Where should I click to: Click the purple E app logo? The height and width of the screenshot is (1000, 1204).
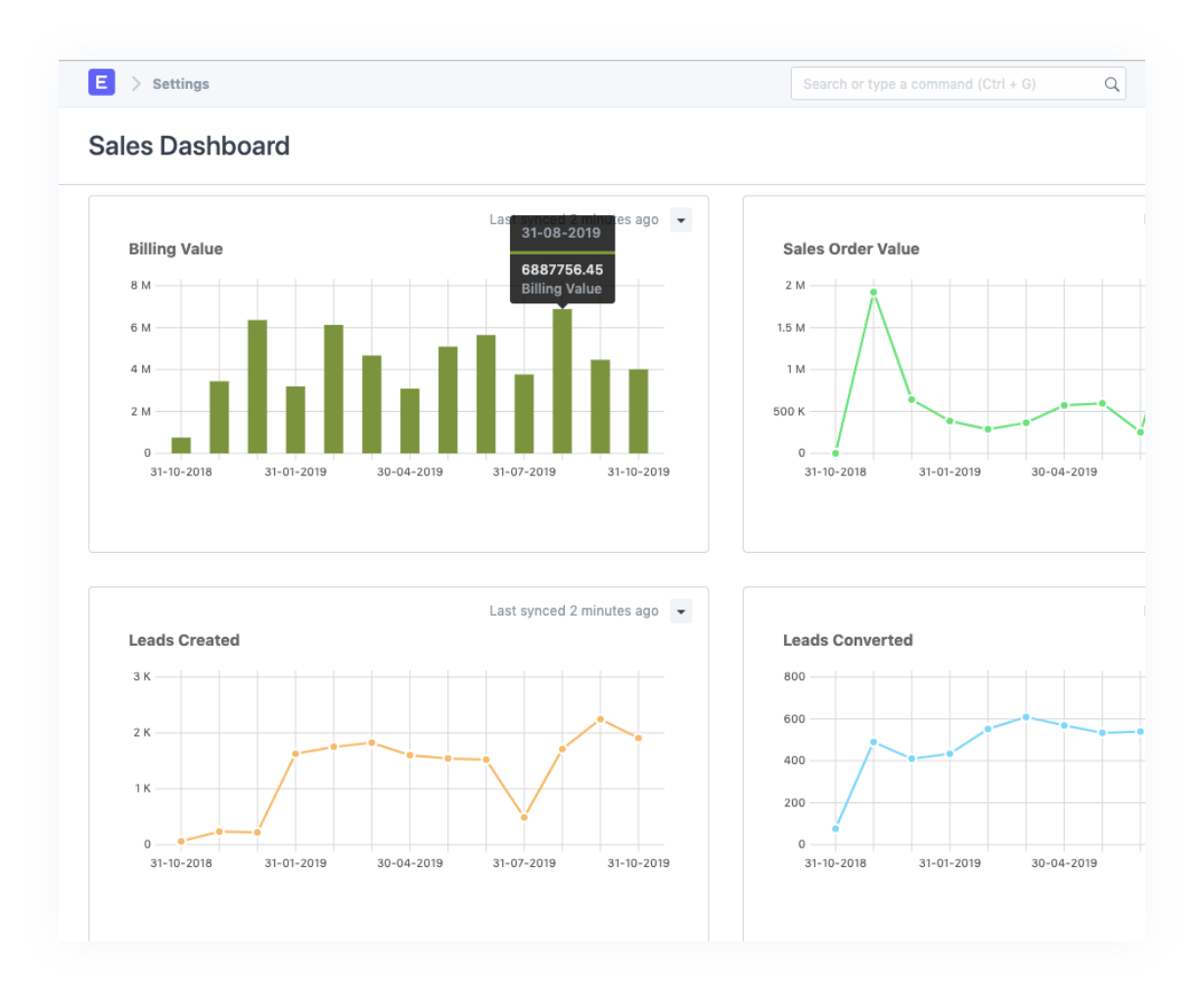tap(101, 83)
